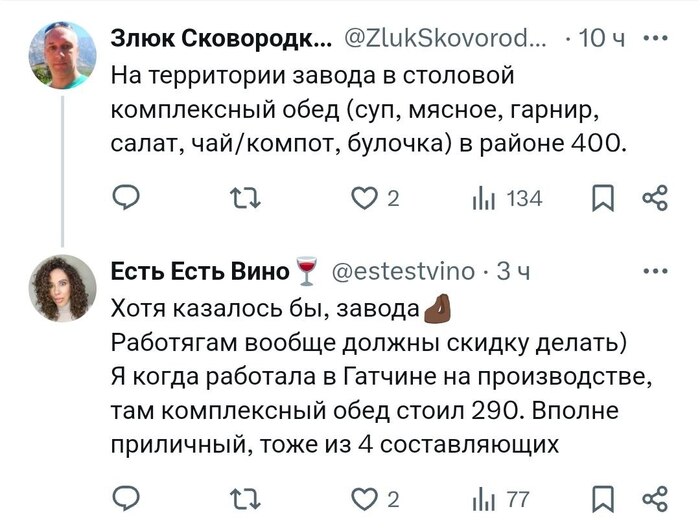Share the estestvino reply tweet
Screen dimensions: 700x531
(653, 497)
